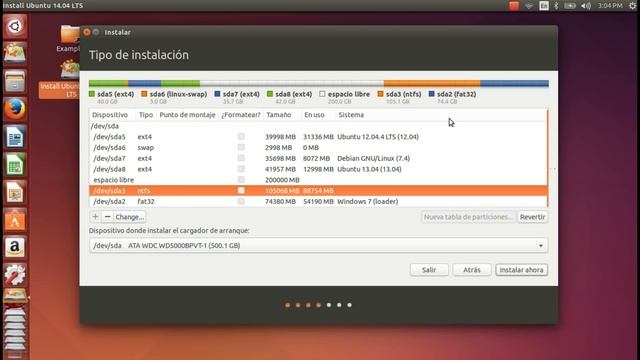This screenshot has height=360, width=640.
Task: Open System Settings from launcher
Action: (x=15, y=275)
